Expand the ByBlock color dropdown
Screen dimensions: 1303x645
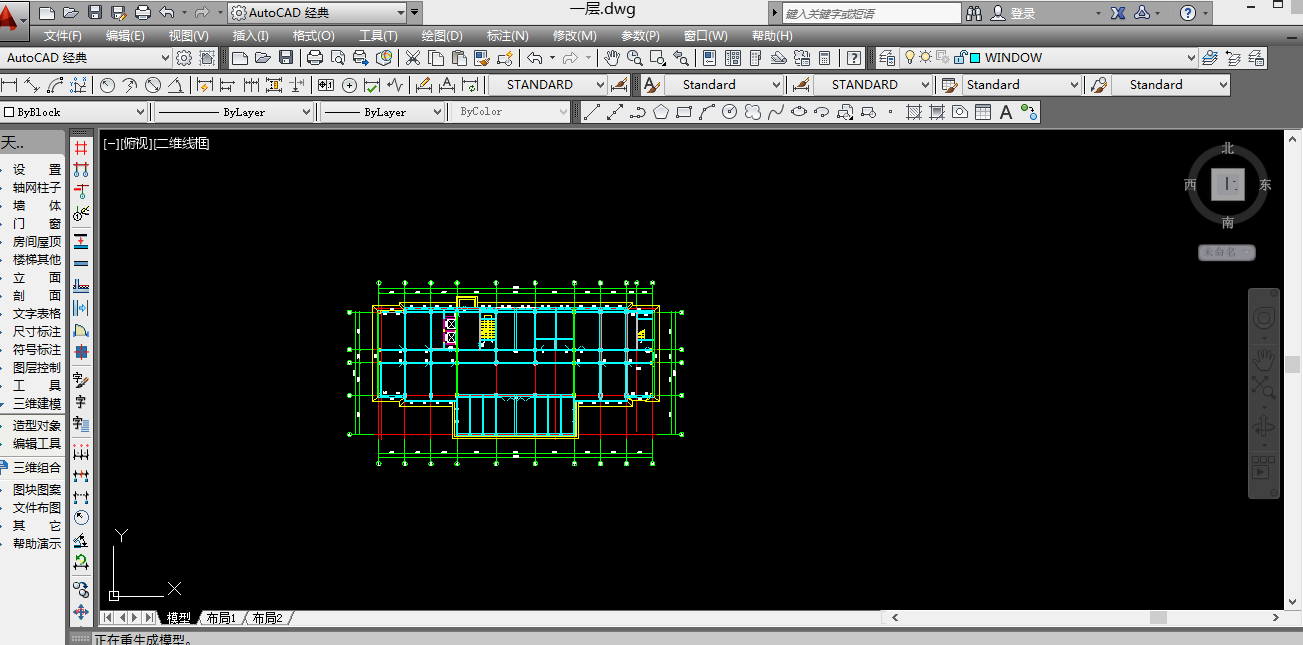point(140,112)
